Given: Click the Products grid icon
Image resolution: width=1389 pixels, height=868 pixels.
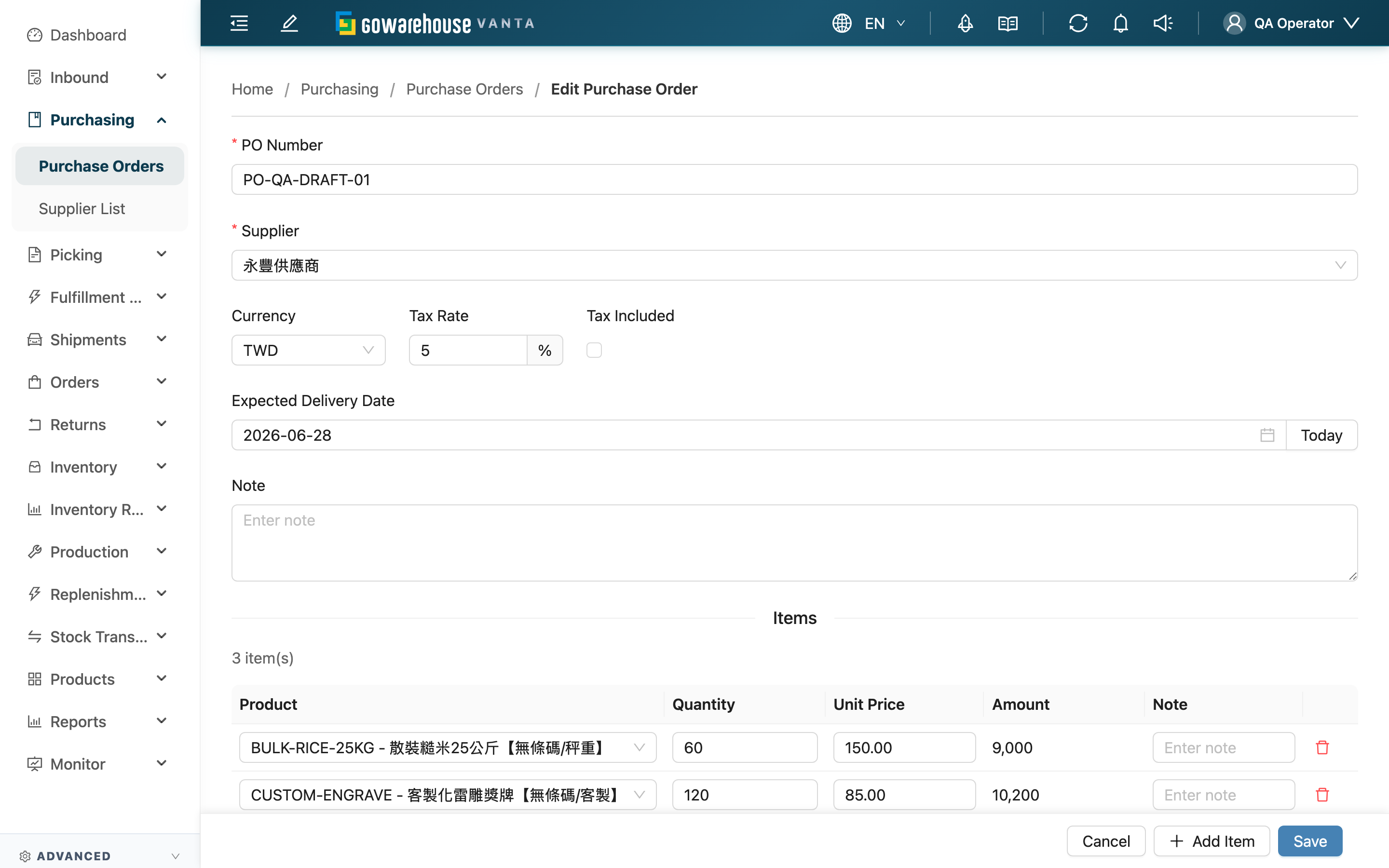Looking at the screenshot, I should [34, 679].
